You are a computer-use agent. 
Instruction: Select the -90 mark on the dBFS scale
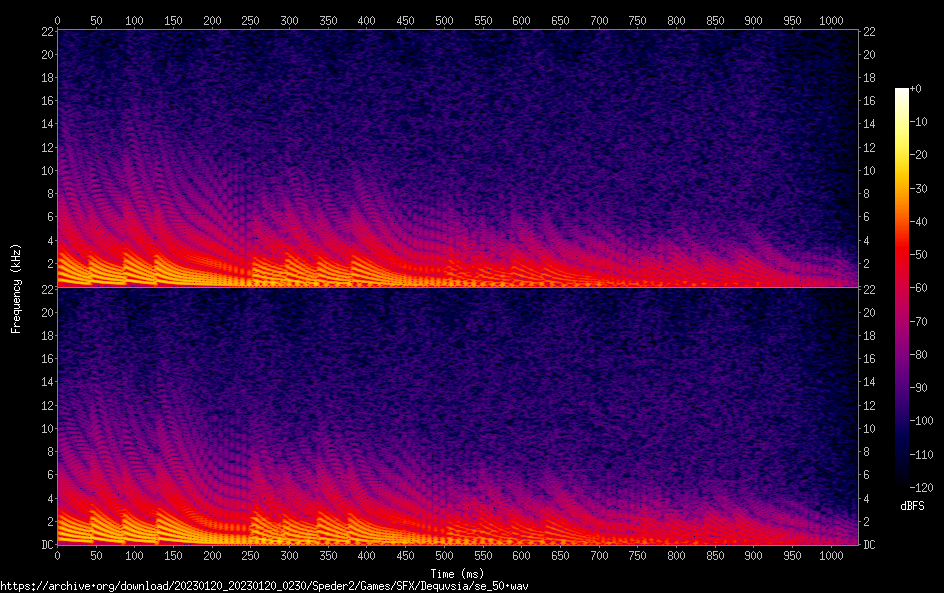point(918,388)
